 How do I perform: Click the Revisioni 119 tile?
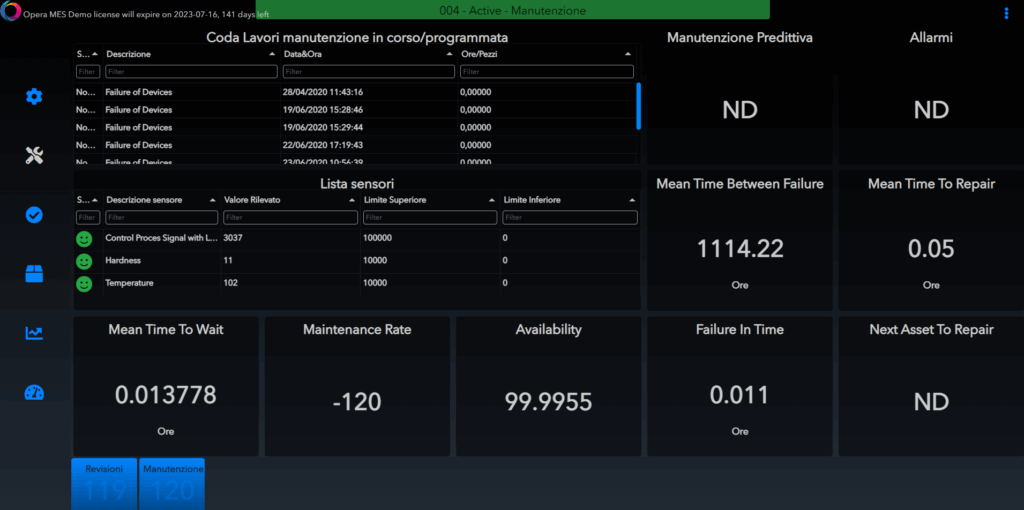104,483
